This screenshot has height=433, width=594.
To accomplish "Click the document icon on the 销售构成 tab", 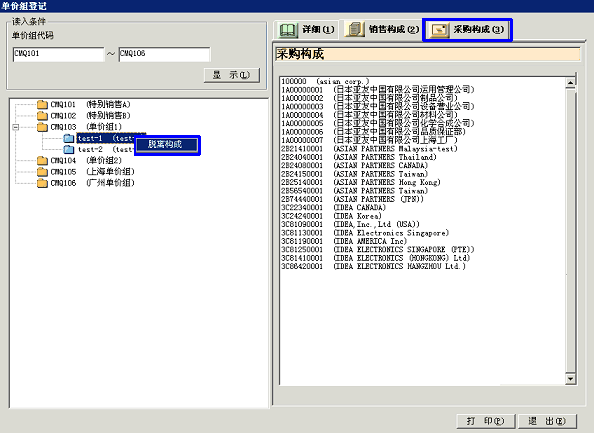I will click(x=355, y=29).
